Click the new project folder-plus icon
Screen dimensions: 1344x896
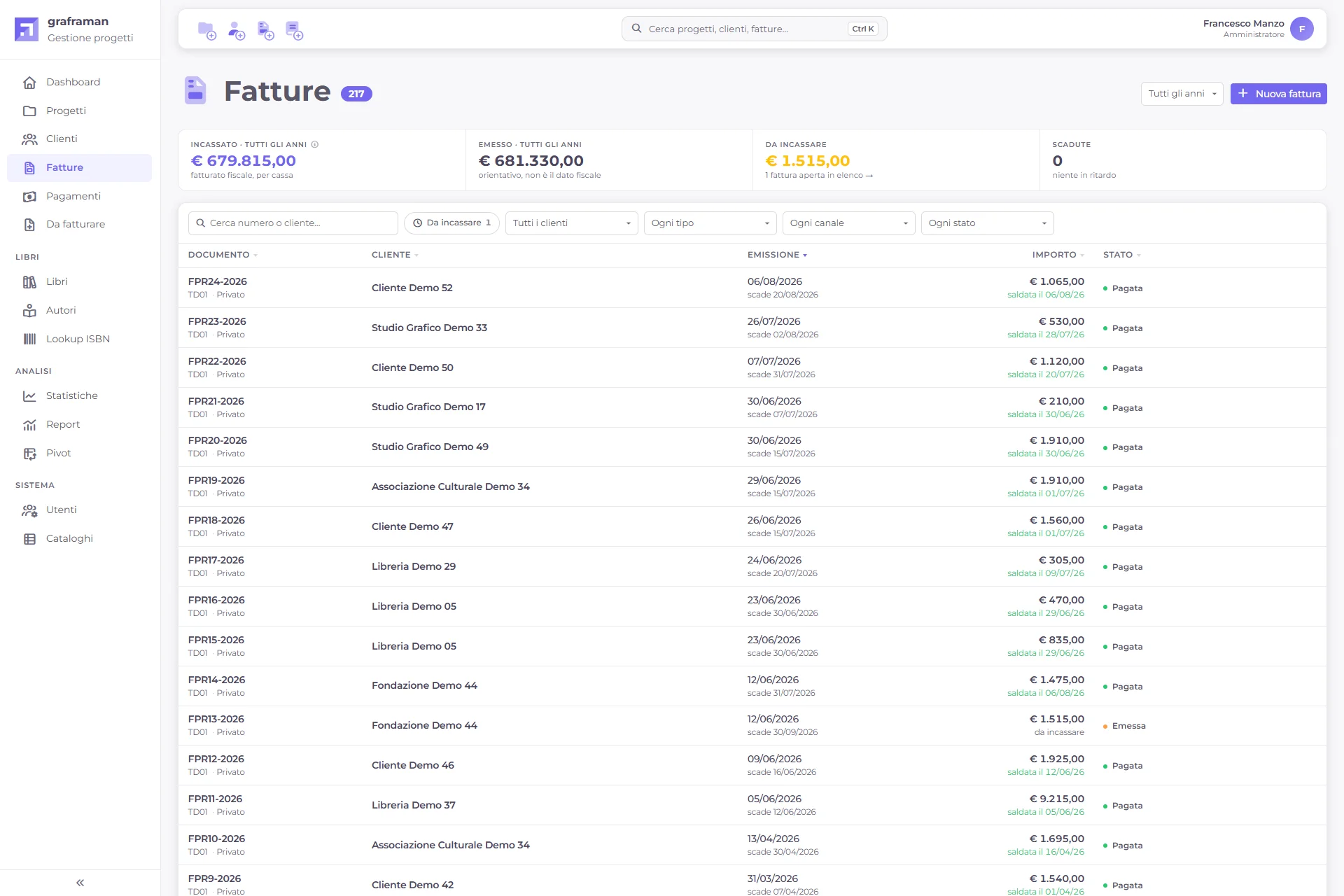(206, 30)
